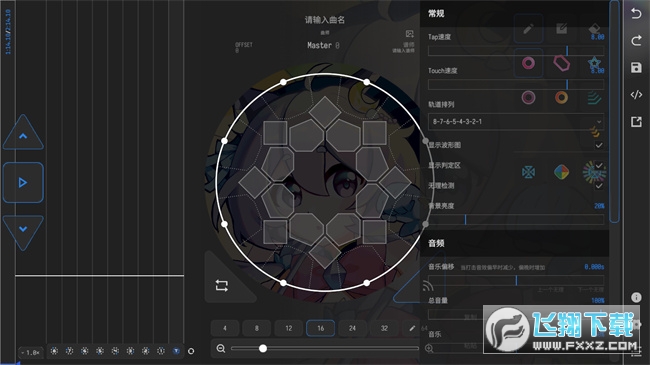
Task: Click the timeline zoom slider handle
Action: (263, 348)
